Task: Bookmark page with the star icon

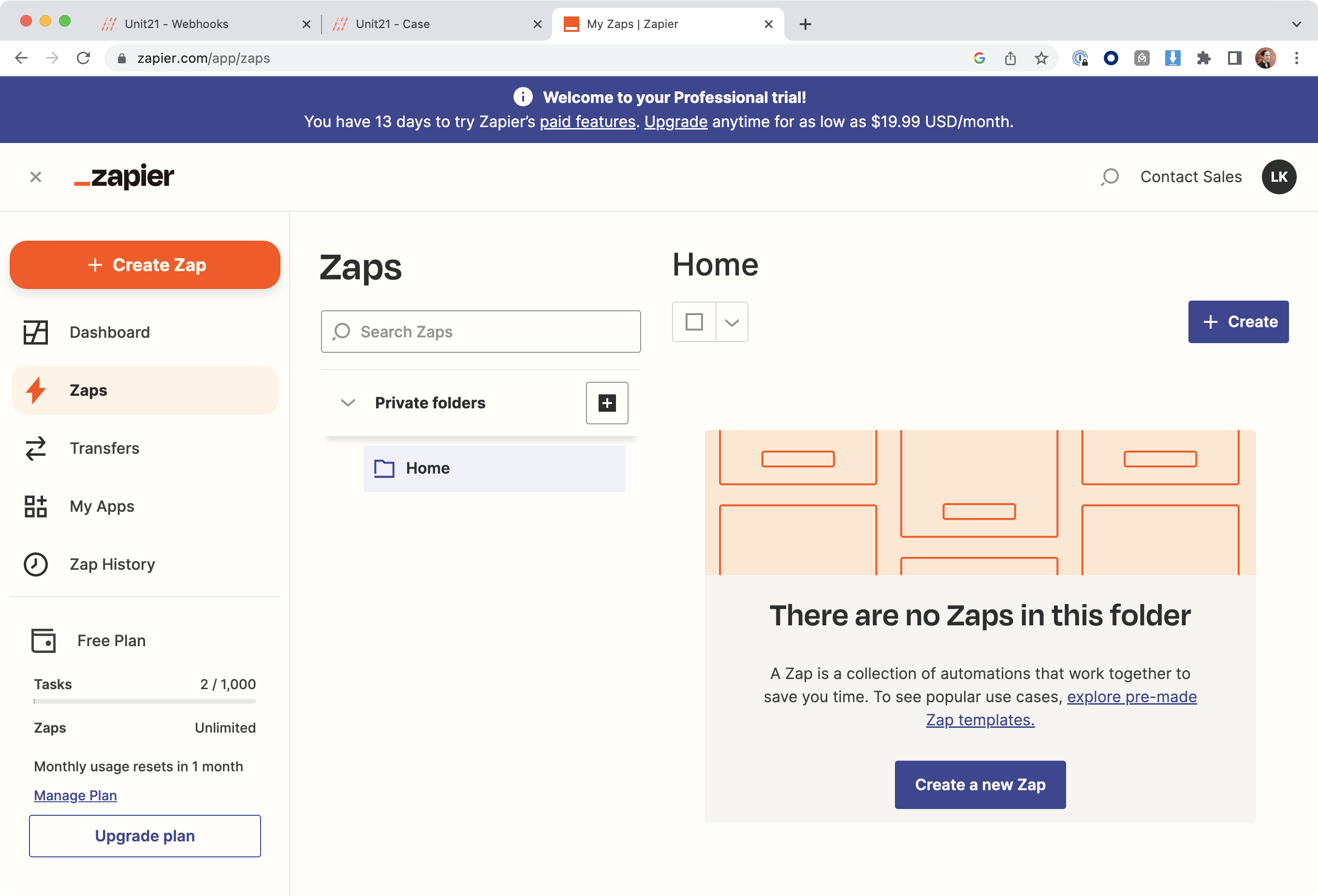Action: click(1041, 58)
